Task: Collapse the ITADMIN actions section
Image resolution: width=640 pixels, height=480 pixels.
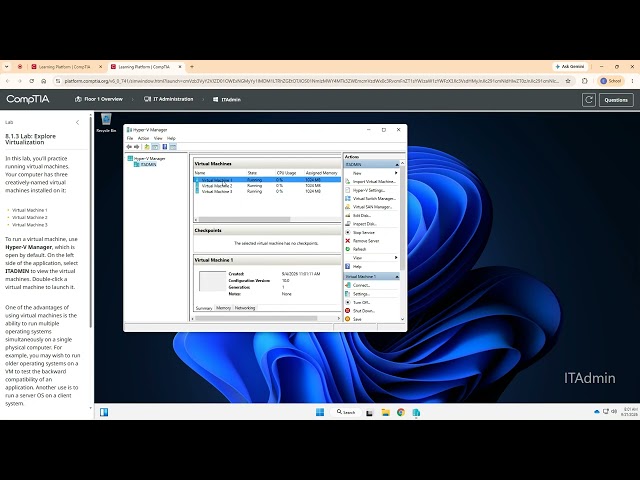Action: point(396,164)
